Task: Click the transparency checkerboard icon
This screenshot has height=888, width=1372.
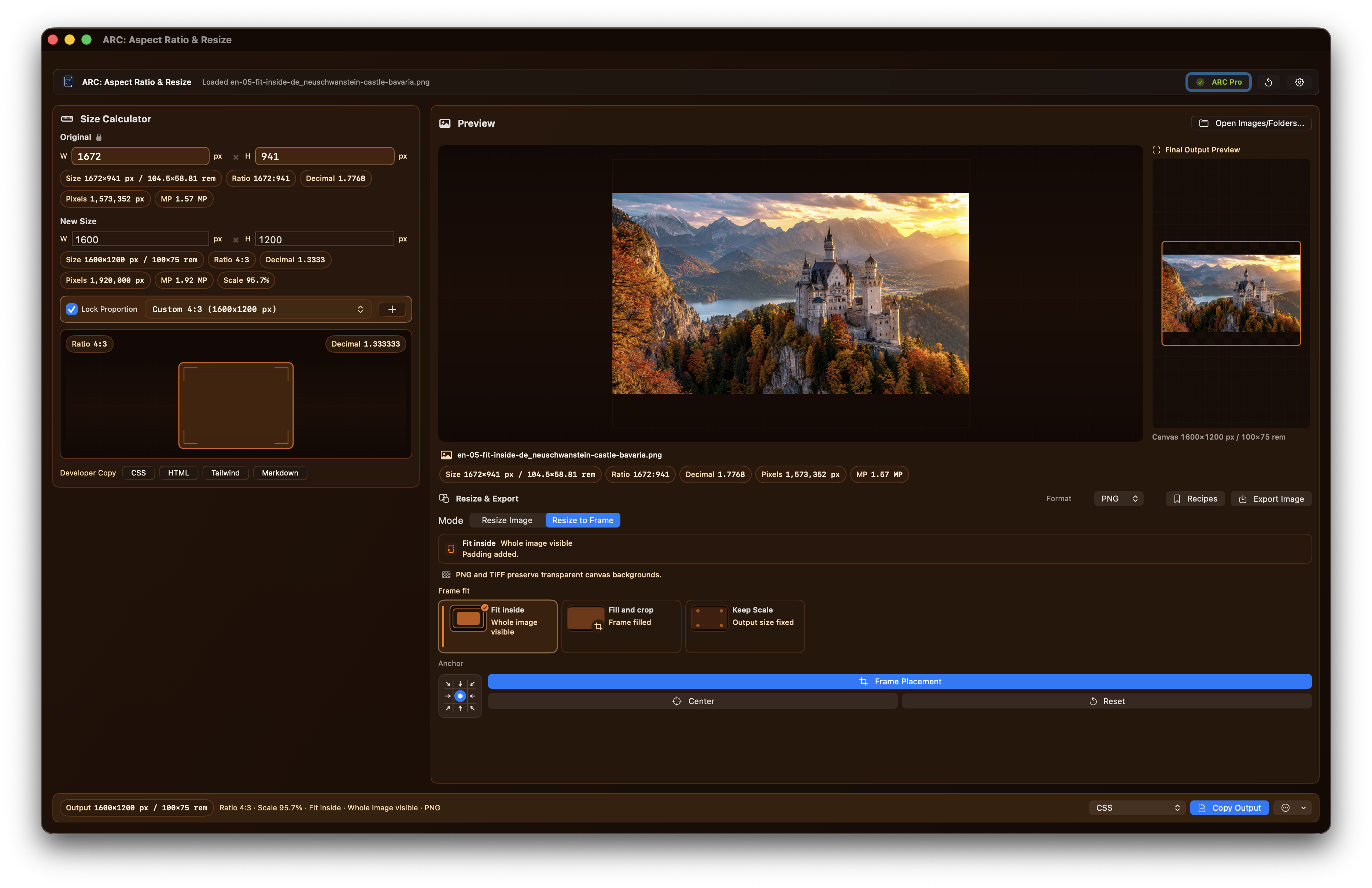Action: tap(446, 574)
